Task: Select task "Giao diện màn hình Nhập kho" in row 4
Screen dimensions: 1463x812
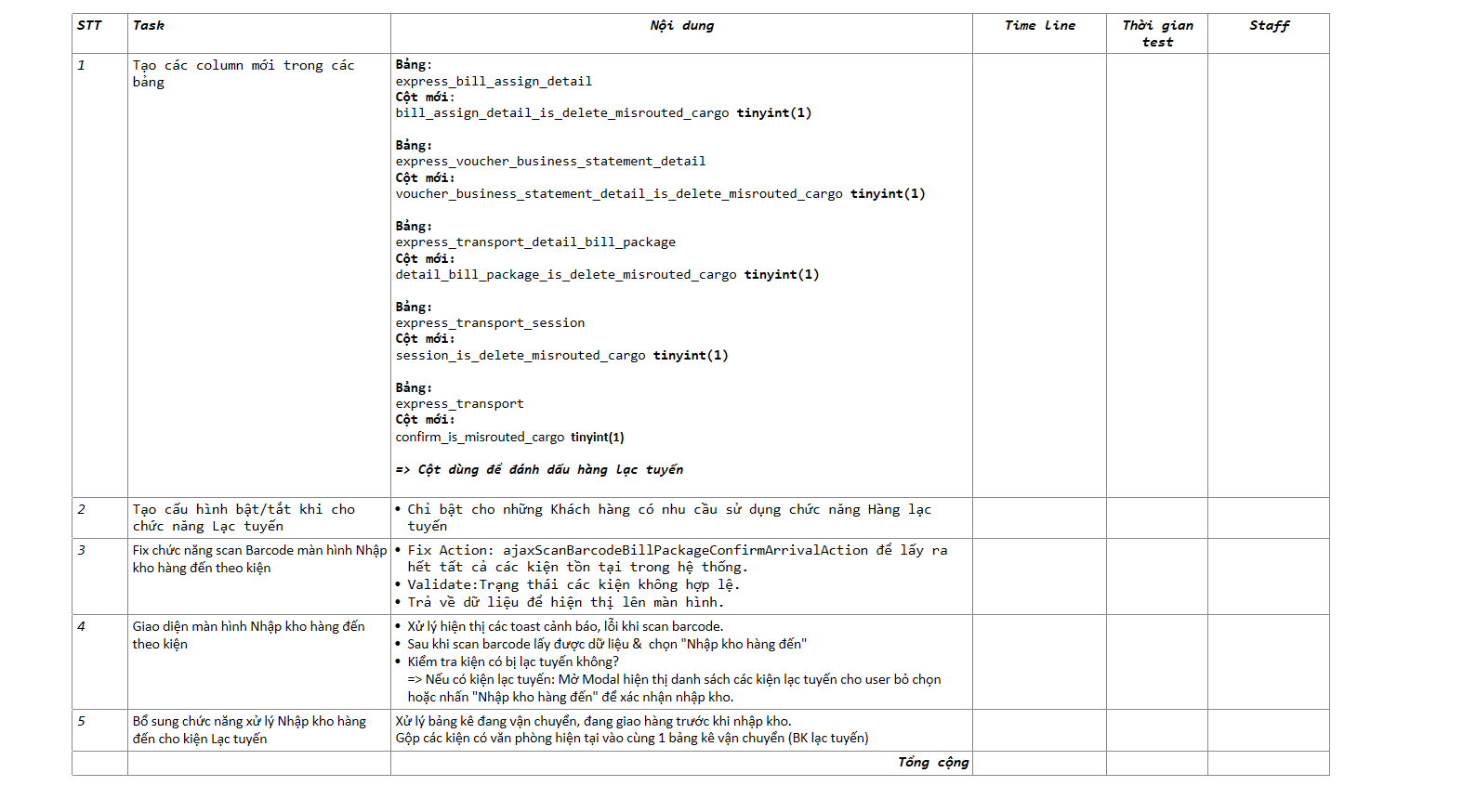Action: (248, 635)
